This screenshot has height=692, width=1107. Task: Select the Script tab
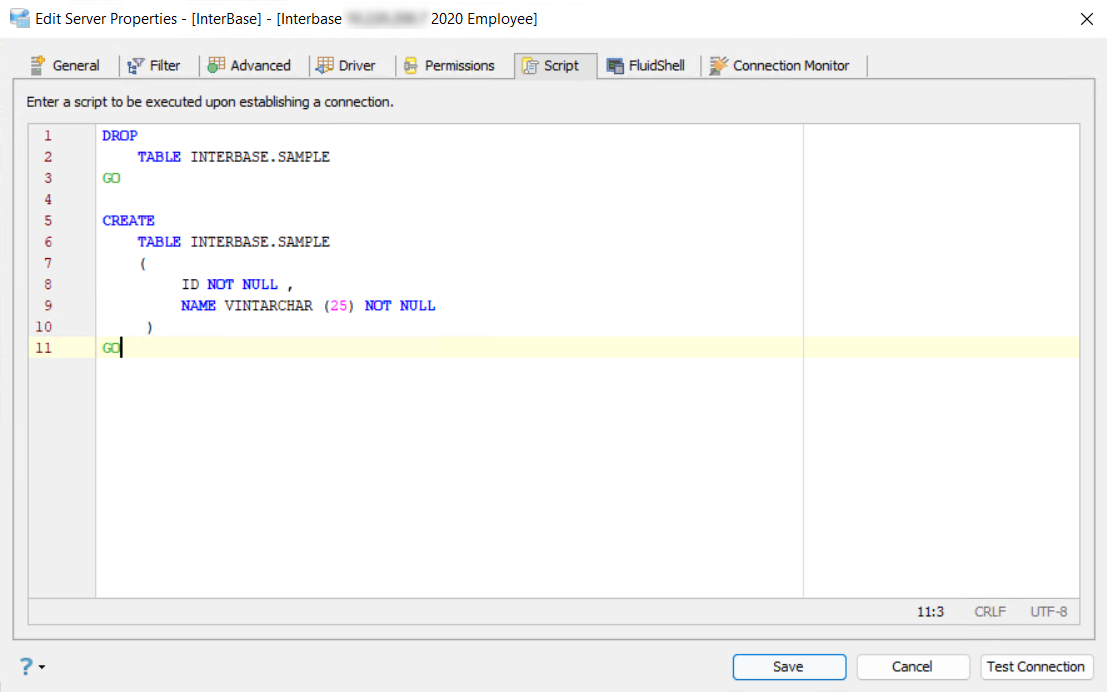click(556, 66)
